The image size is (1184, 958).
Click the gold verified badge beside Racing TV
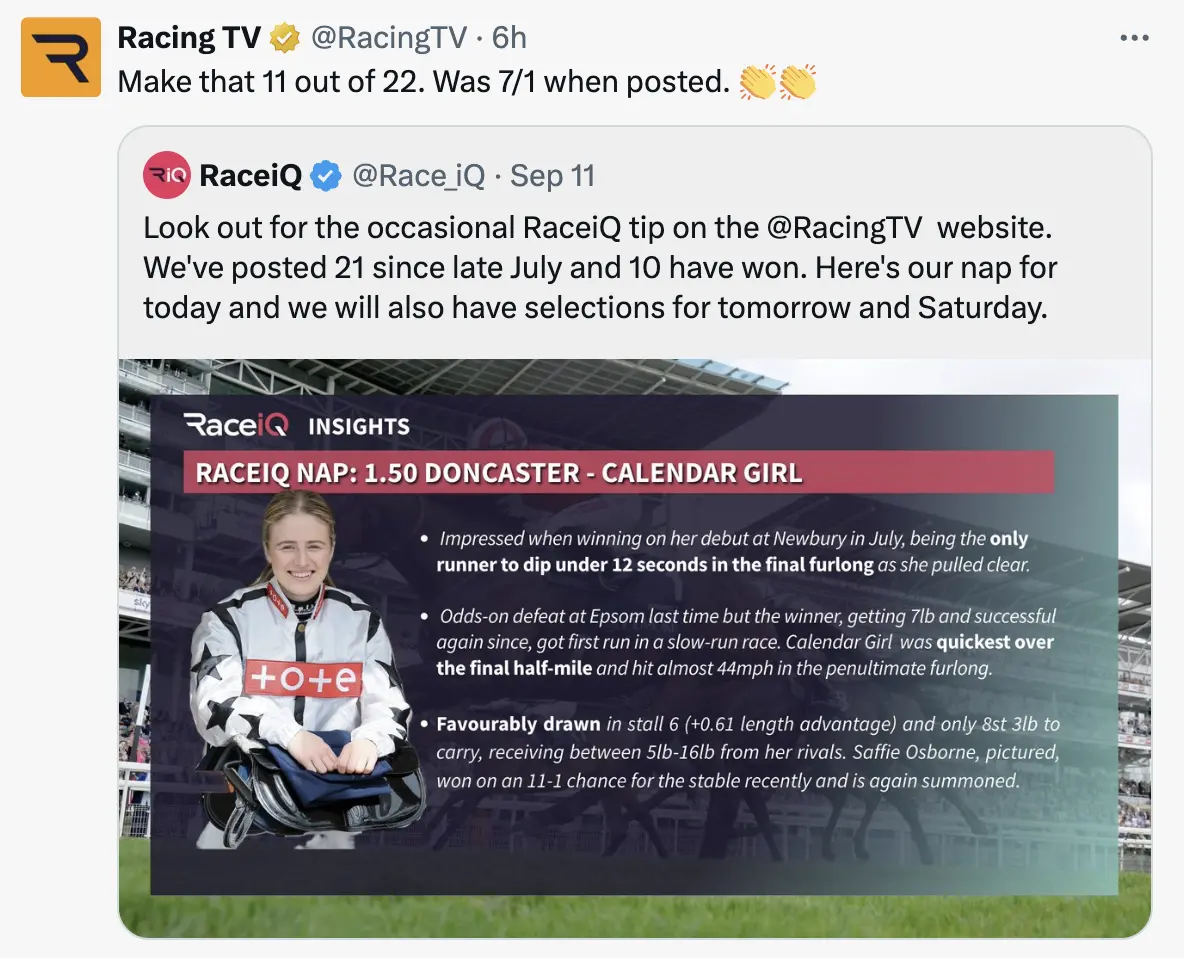tap(286, 38)
